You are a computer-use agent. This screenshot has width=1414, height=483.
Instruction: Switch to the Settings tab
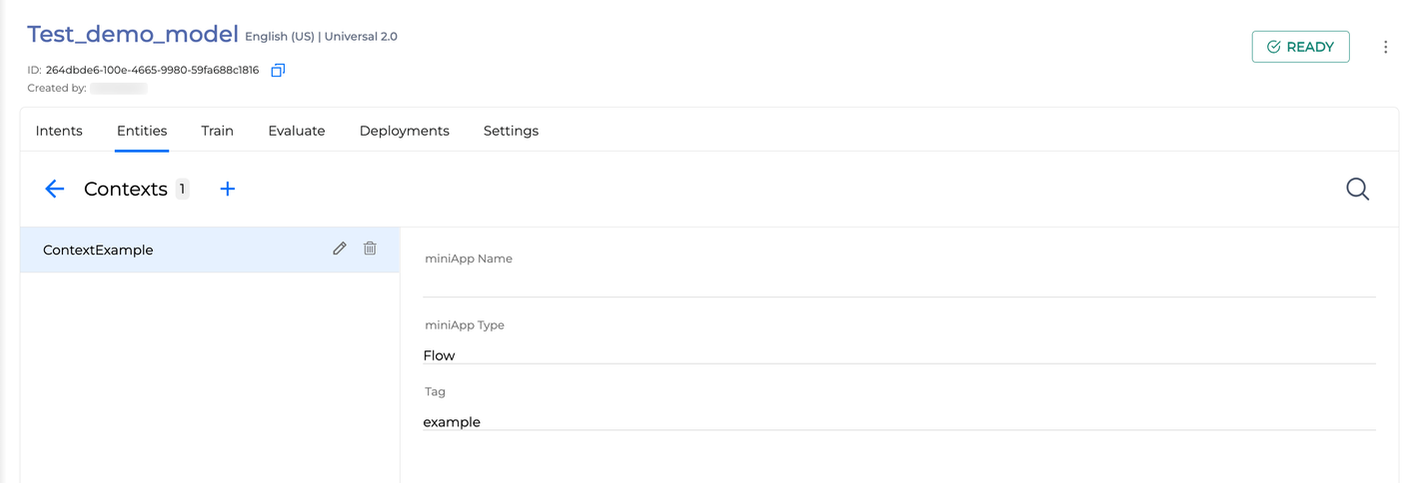pyautogui.click(x=511, y=131)
